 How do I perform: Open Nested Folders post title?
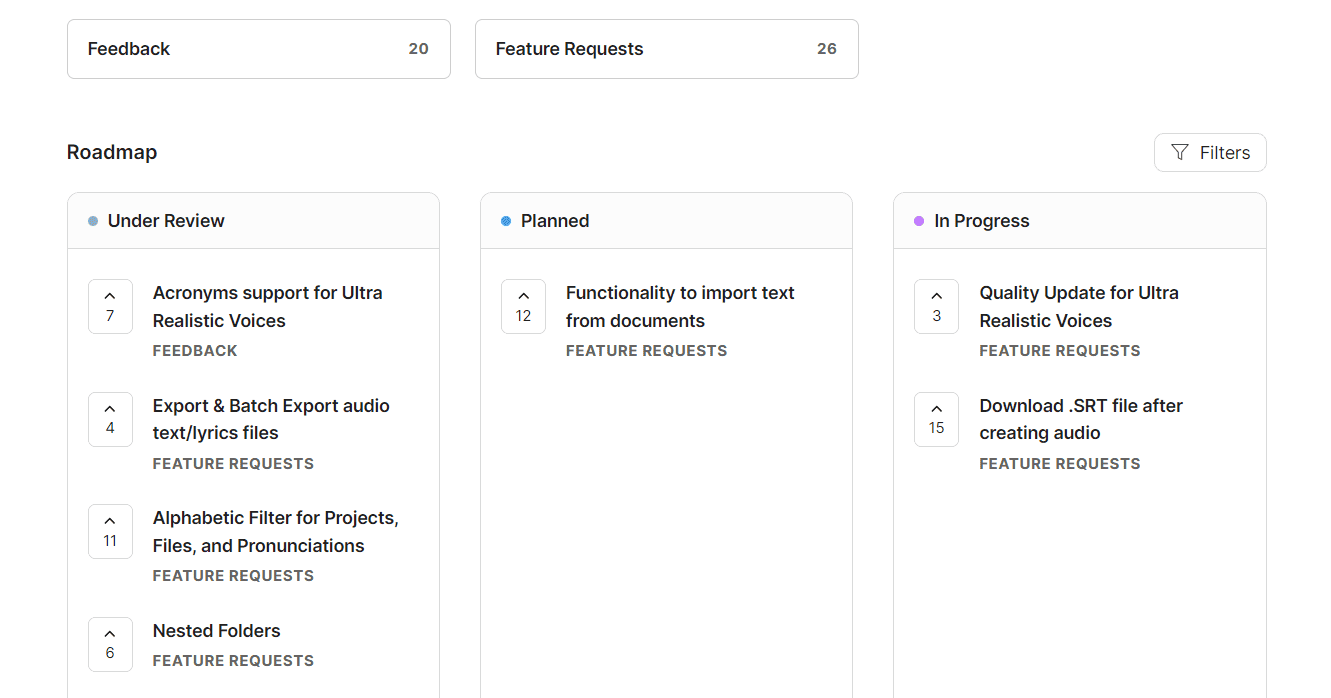tap(216, 631)
